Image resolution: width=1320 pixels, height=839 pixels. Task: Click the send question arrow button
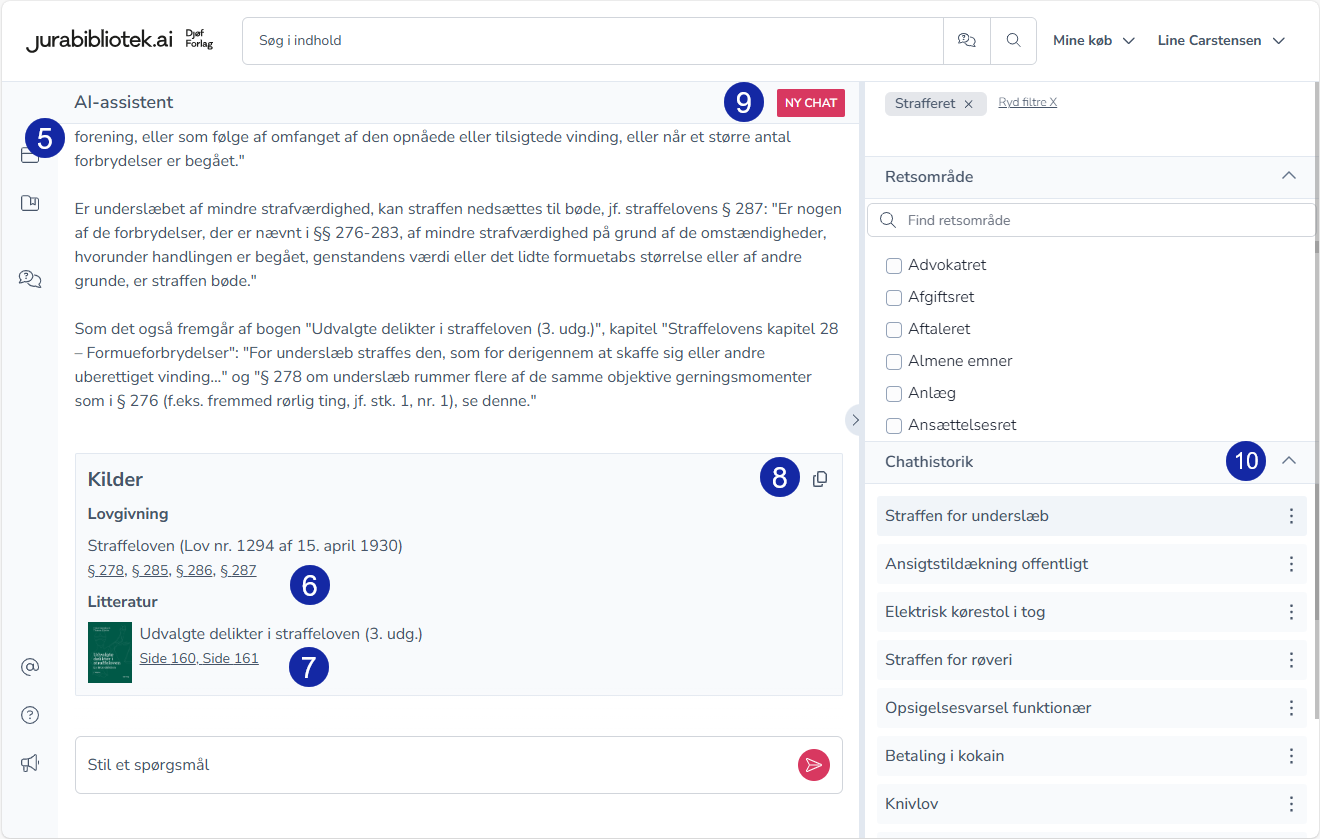(814, 765)
